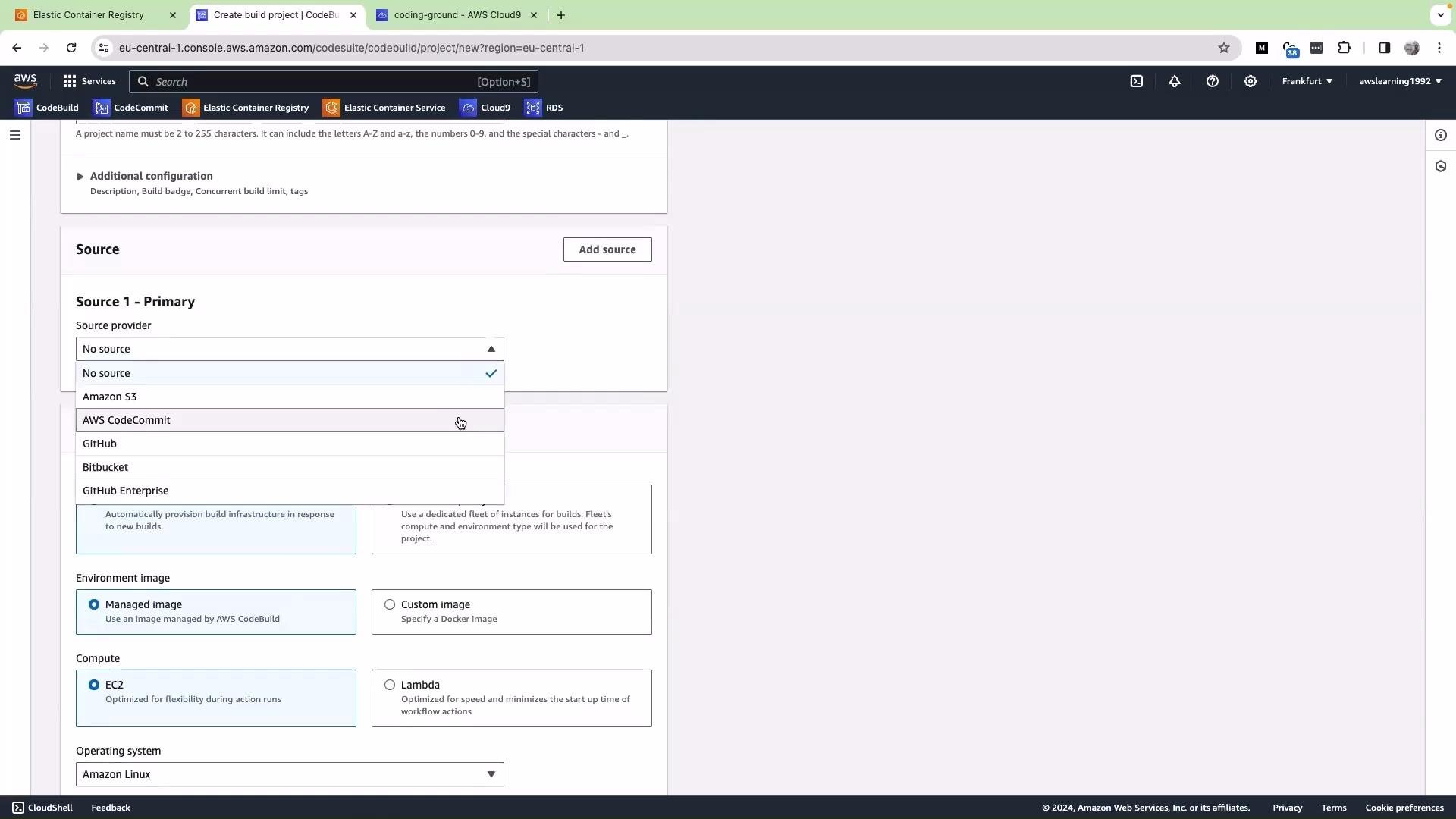Choose the GitHub Enterprise option

click(x=290, y=491)
